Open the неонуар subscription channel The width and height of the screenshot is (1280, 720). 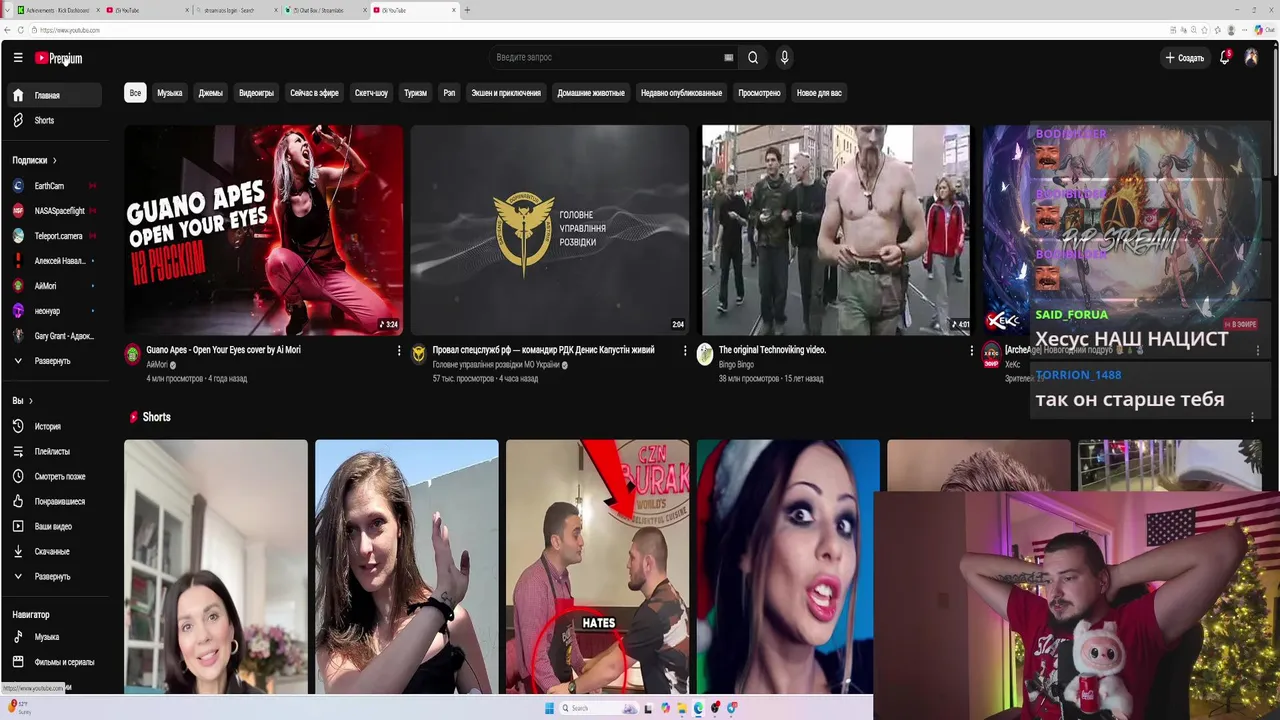[55, 311]
